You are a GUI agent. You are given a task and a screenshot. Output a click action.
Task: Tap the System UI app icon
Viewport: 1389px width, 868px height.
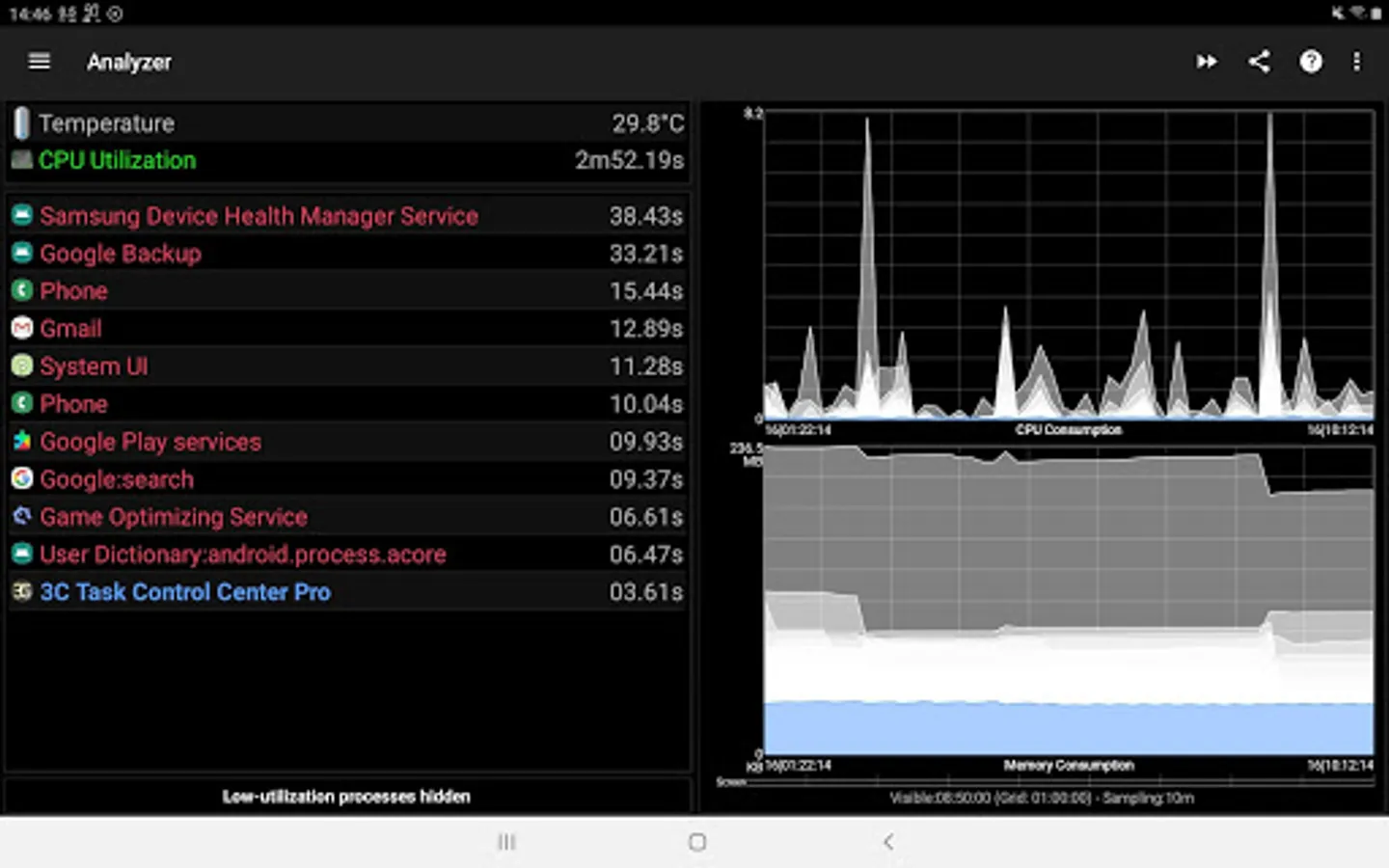22,366
